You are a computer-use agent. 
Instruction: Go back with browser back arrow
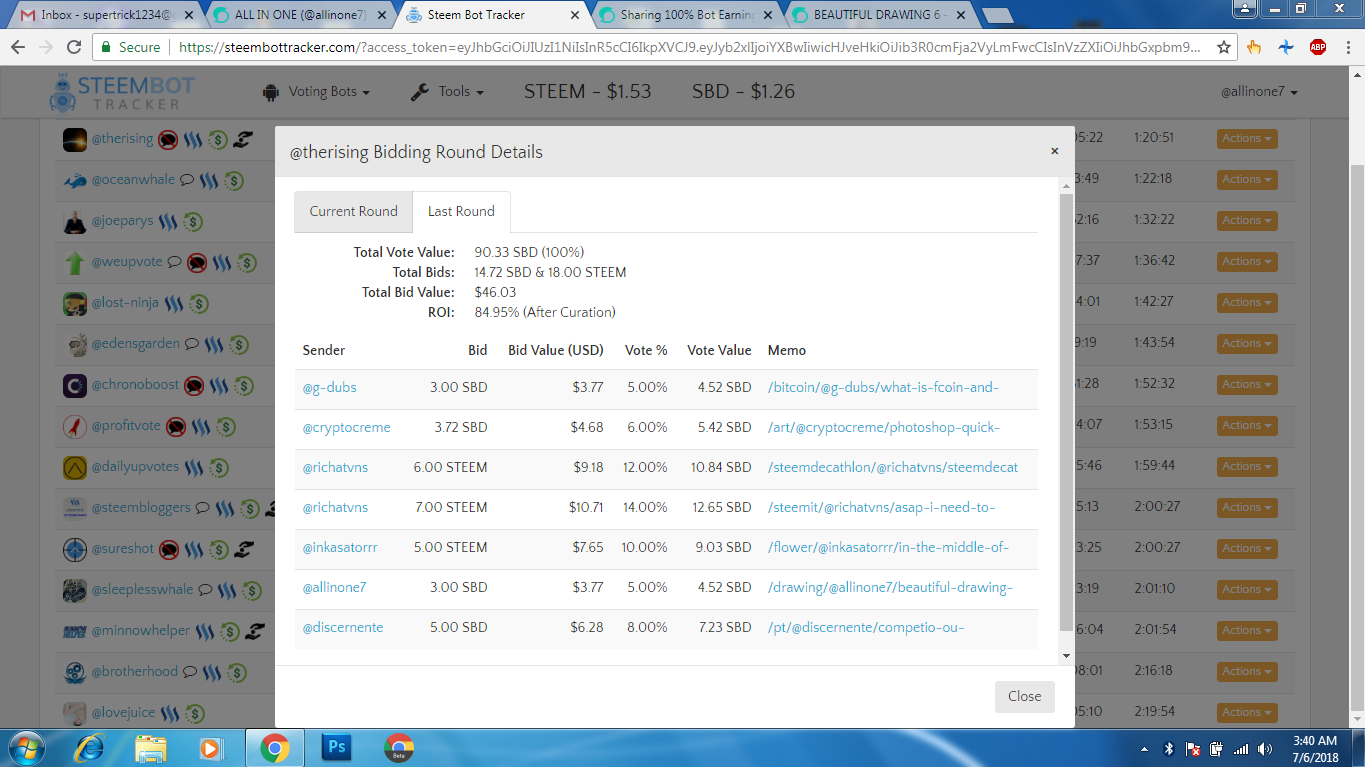pyautogui.click(x=18, y=47)
